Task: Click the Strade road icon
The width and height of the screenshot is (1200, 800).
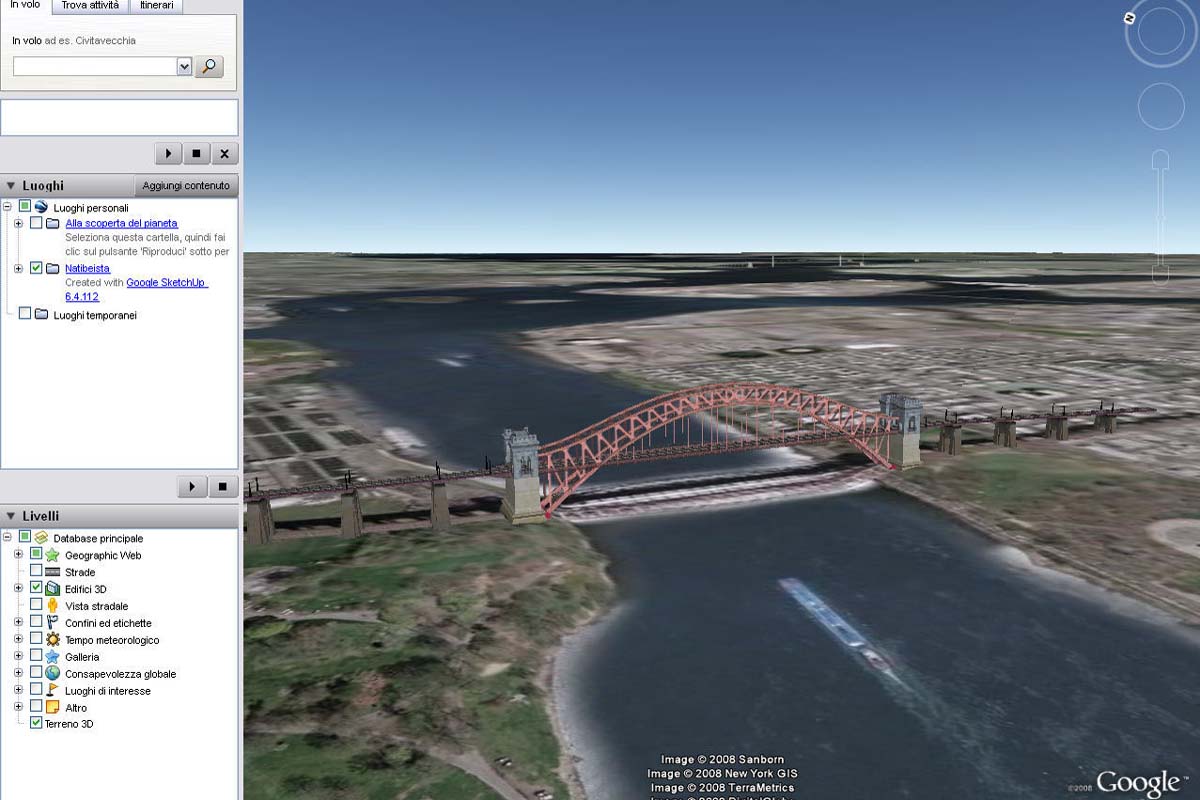Action: (53, 572)
